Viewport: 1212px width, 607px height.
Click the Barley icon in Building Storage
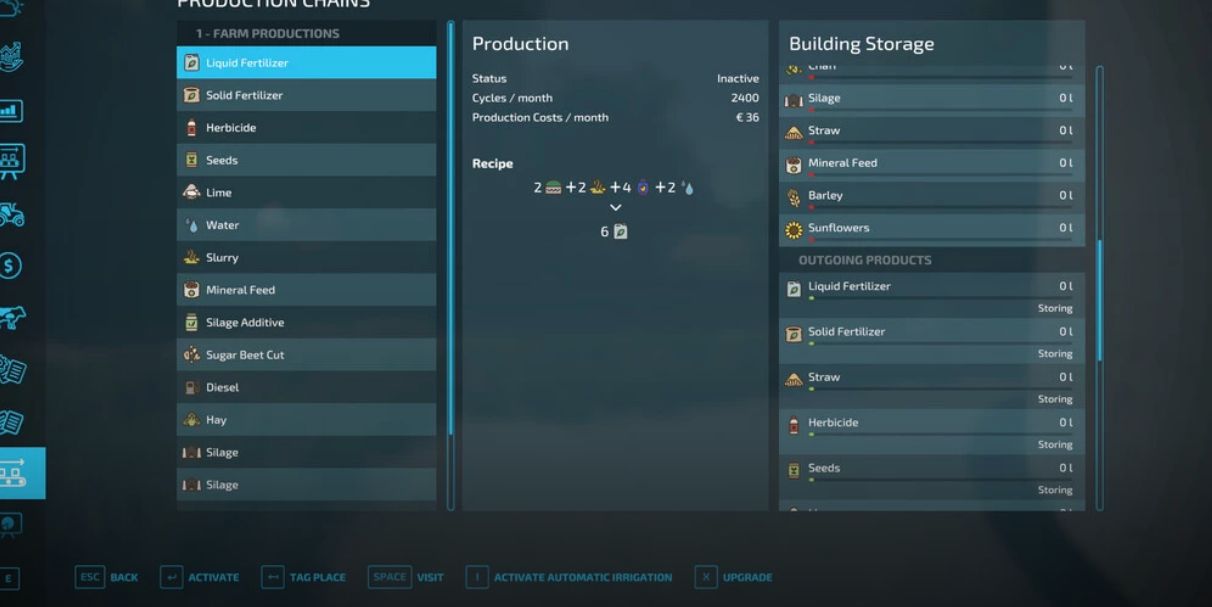794,197
